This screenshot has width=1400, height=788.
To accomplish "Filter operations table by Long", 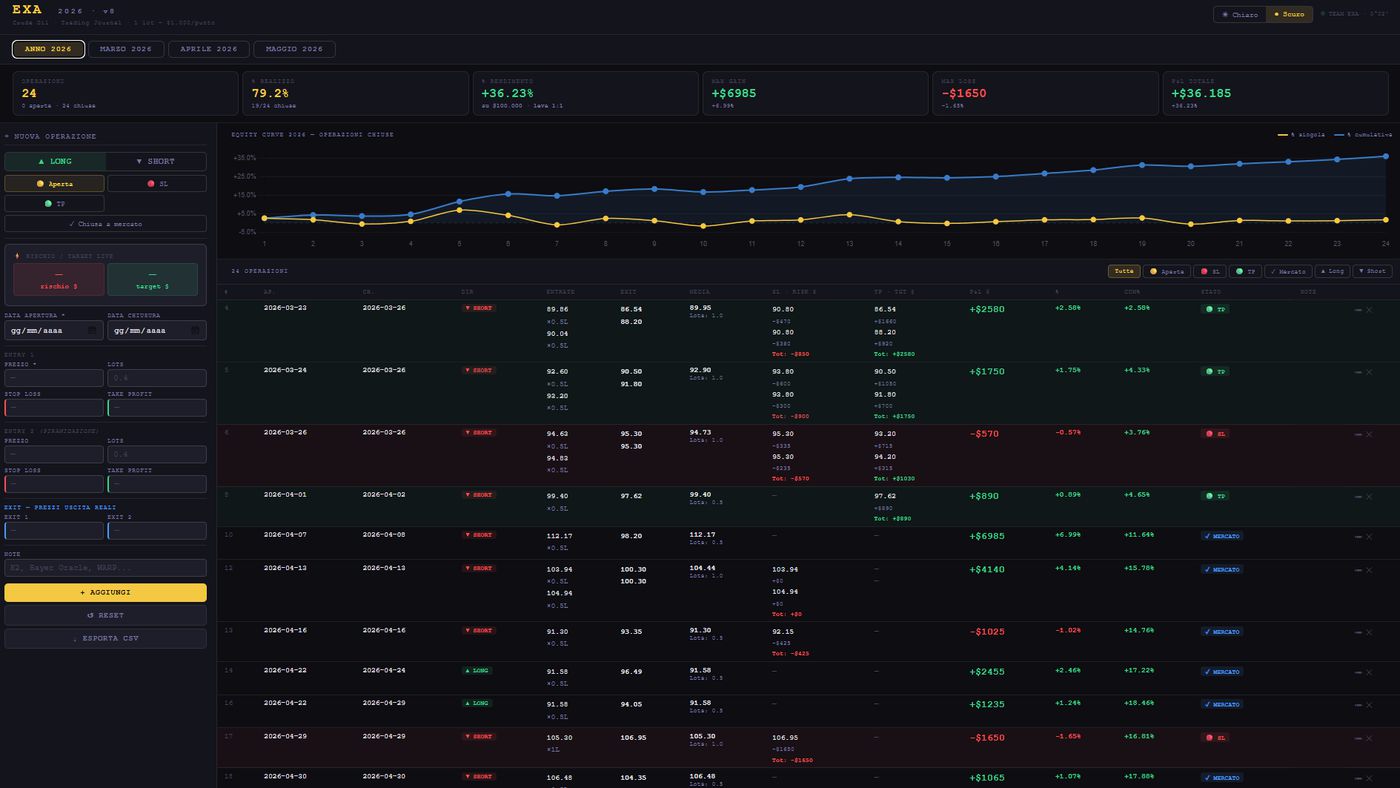I will pos(1332,271).
